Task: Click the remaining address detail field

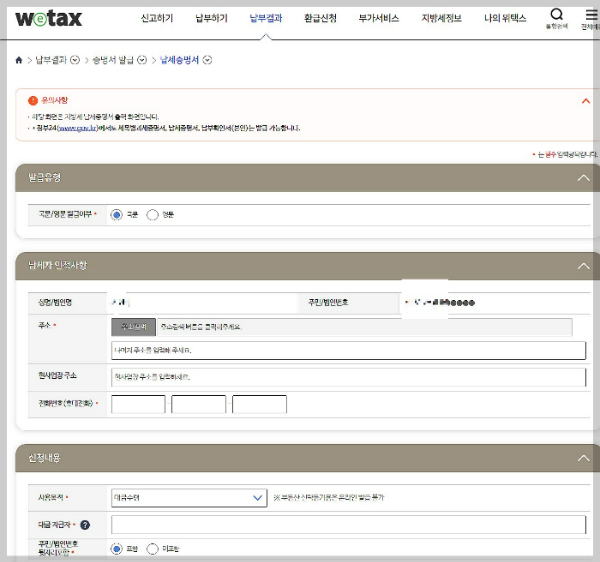Action: point(348,350)
